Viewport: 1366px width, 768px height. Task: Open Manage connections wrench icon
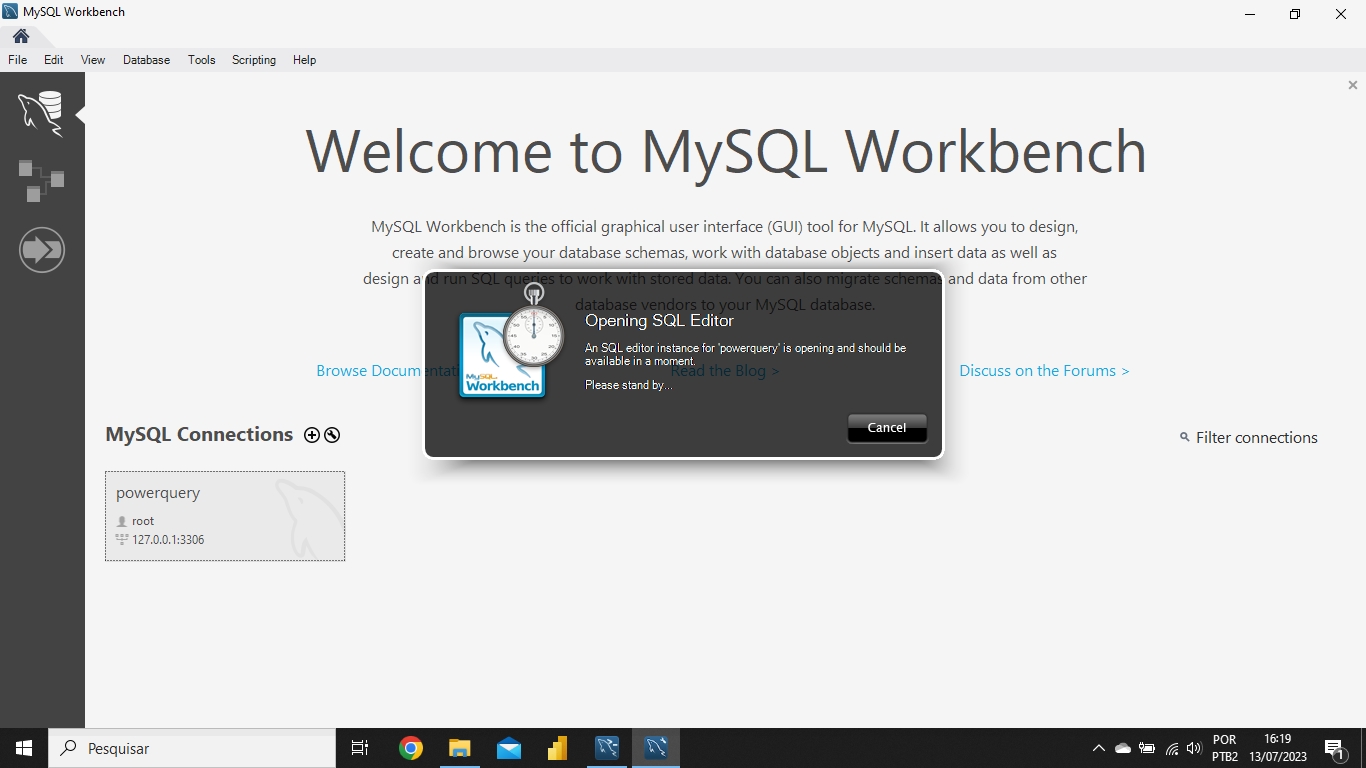tap(332, 435)
